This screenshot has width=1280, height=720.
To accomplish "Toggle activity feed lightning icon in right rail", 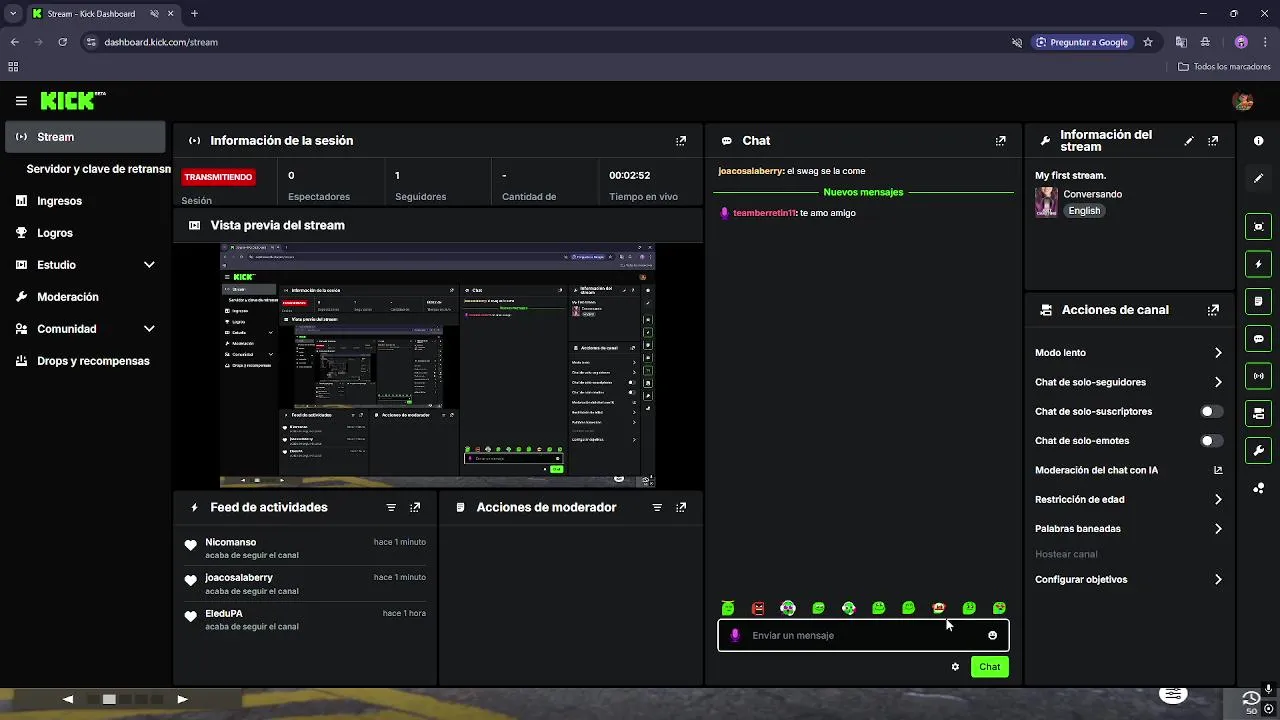I will (x=1259, y=264).
